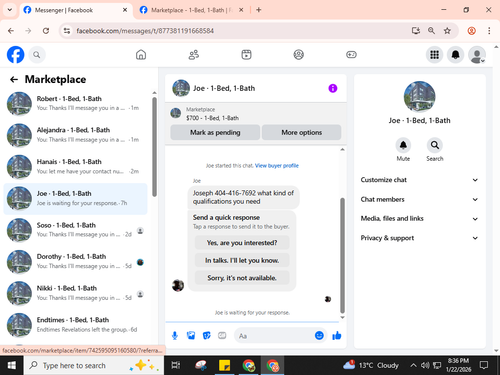Send a thumbs-up like
The width and height of the screenshot is (500, 375).
click(x=337, y=336)
